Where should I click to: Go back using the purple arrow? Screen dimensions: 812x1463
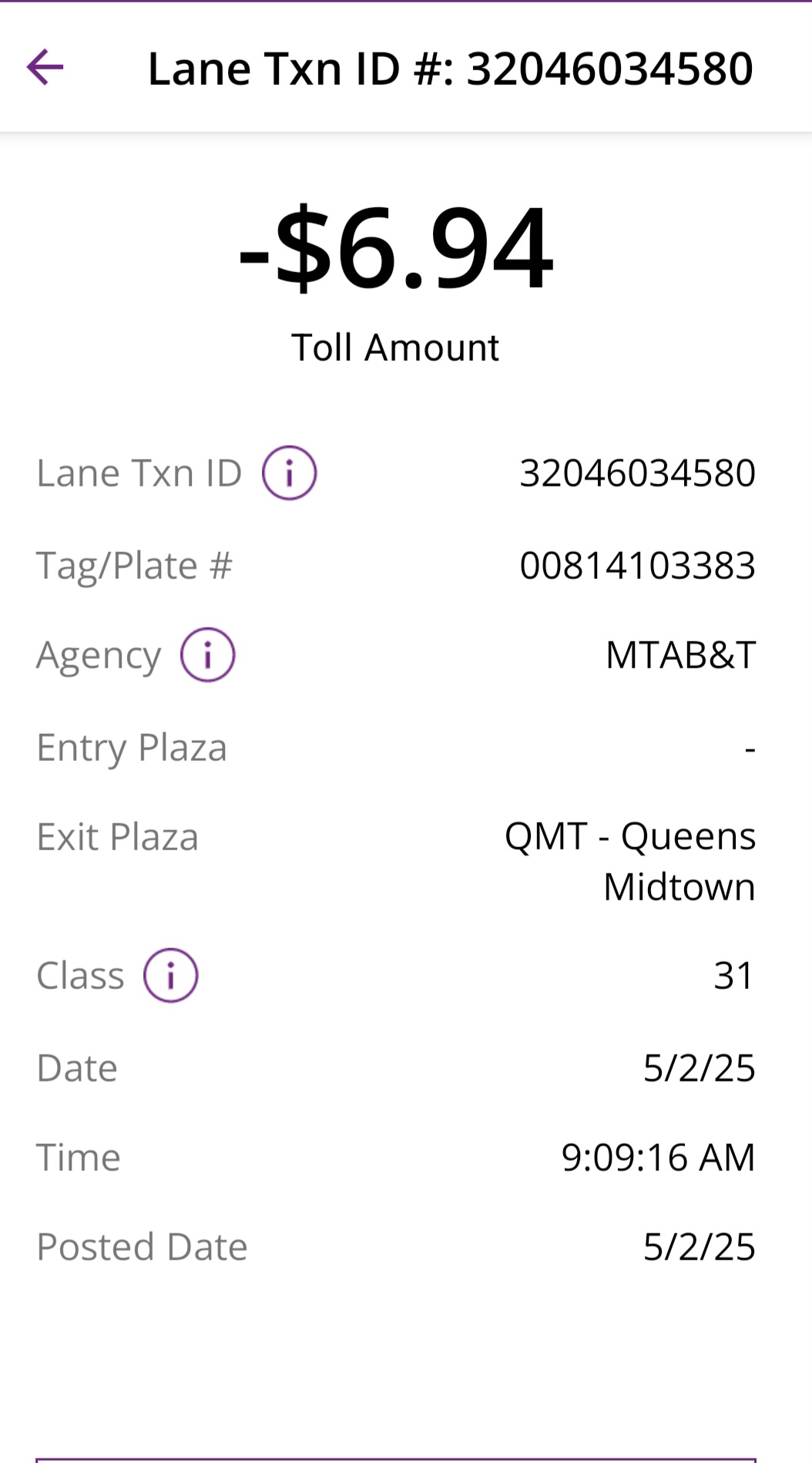coord(45,67)
